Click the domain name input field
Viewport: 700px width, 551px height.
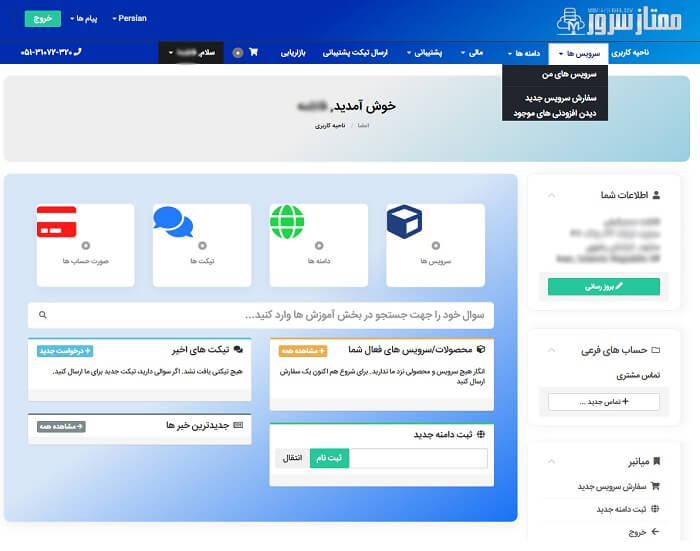[x=418, y=458]
